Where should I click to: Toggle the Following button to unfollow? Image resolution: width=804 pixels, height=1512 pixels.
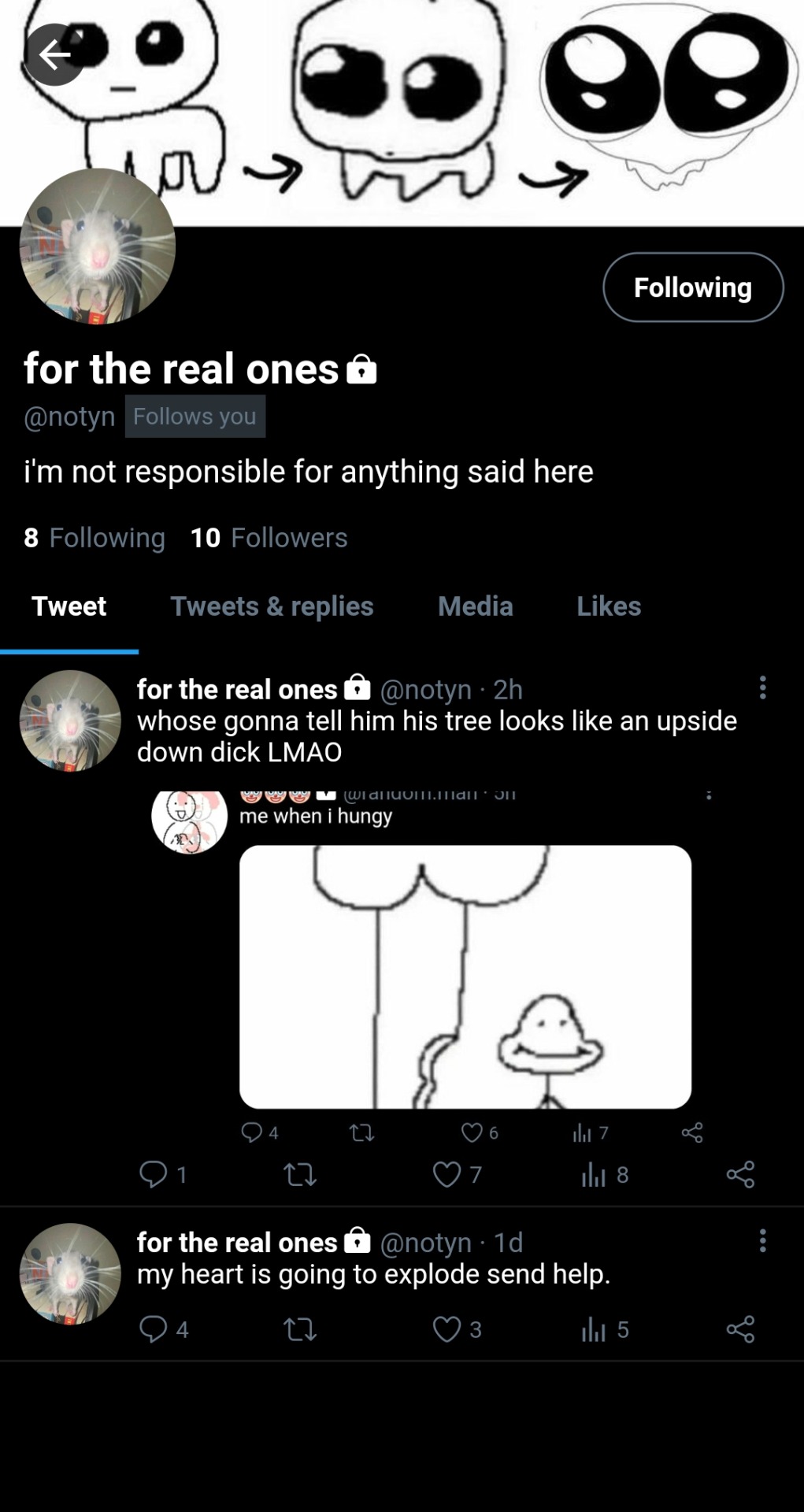tap(693, 287)
